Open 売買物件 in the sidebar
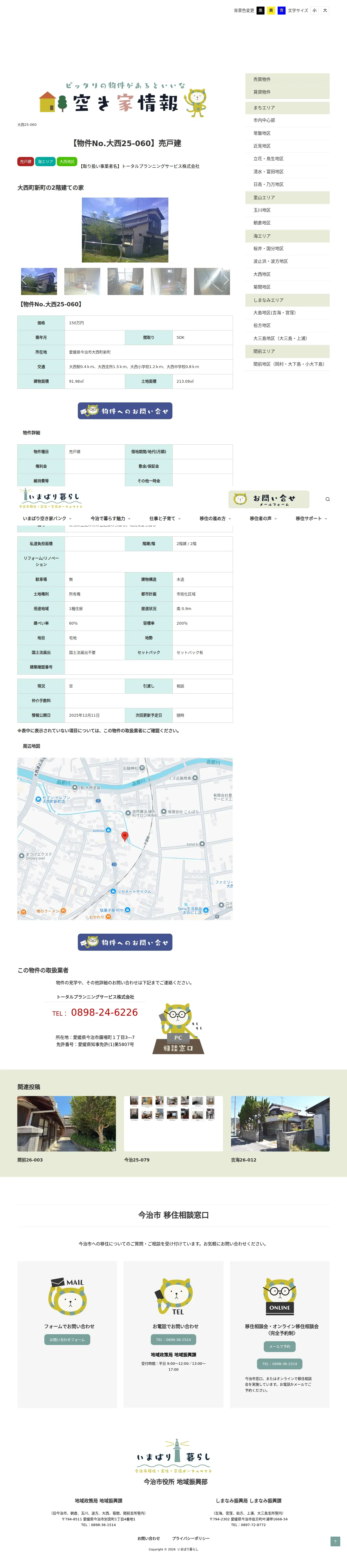This screenshot has height=1568, width=347. (288, 80)
